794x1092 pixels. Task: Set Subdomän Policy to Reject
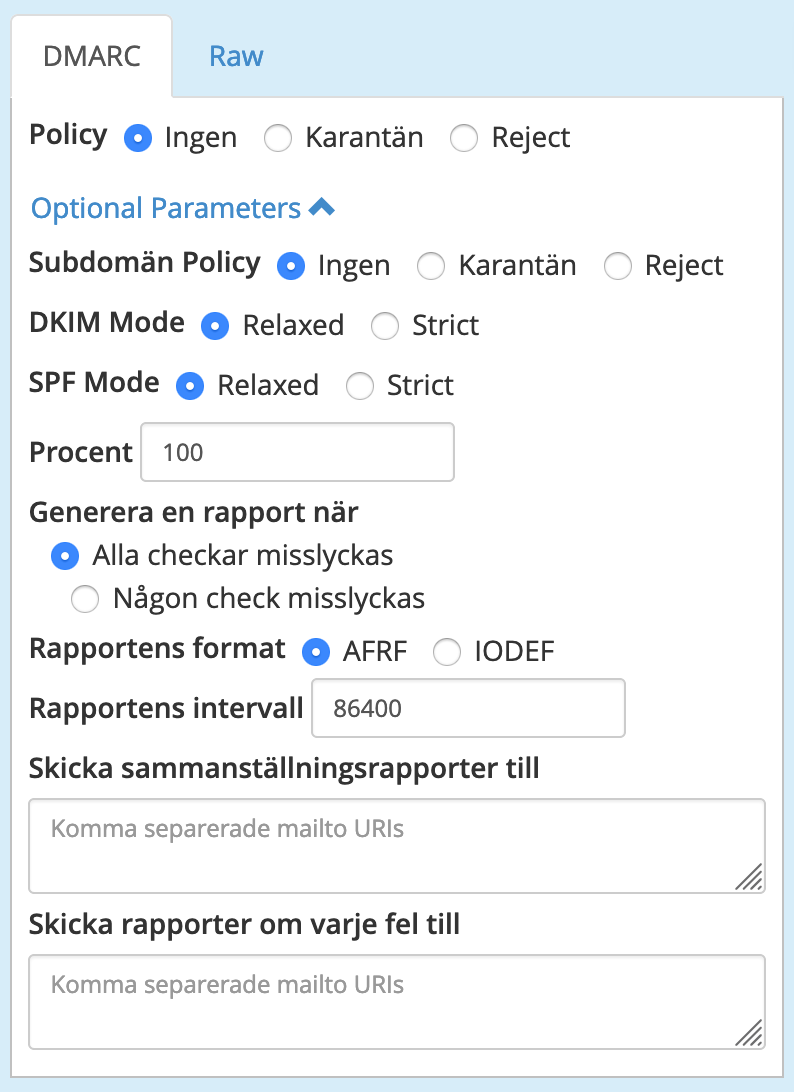pyautogui.click(x=618, y=266)
